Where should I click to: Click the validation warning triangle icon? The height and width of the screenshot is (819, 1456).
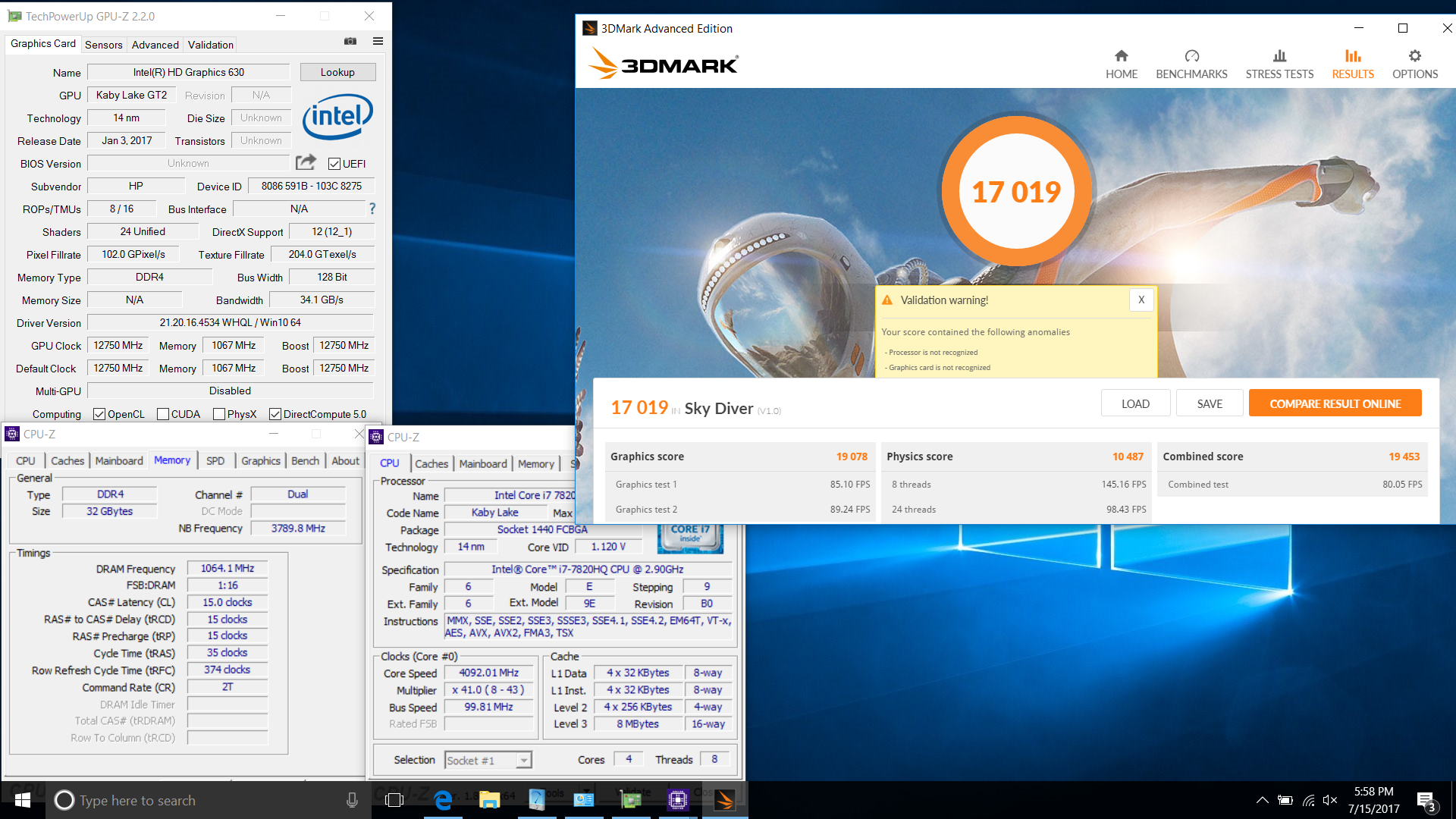[887, 300]
